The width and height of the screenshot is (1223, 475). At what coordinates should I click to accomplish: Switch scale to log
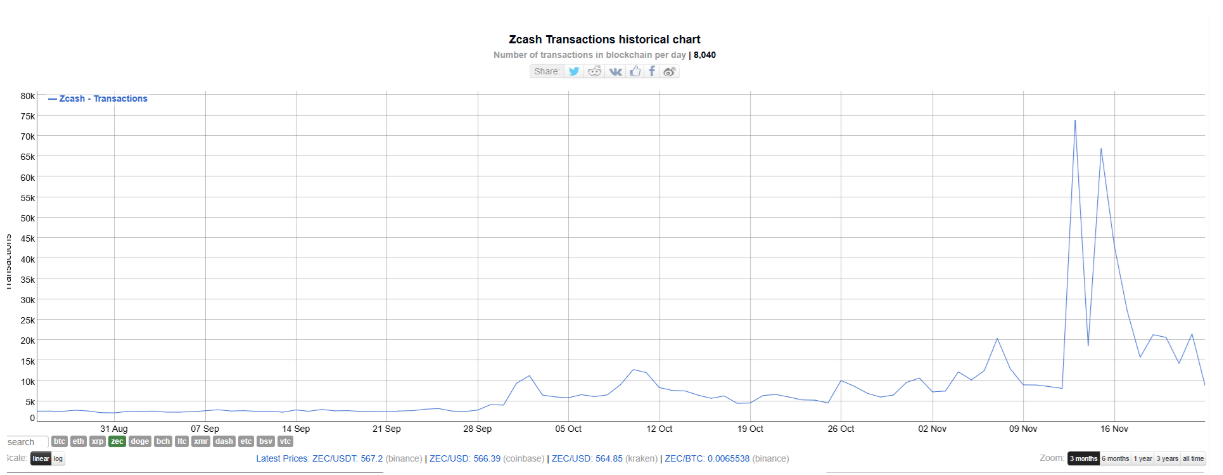(x=58, y=458)
